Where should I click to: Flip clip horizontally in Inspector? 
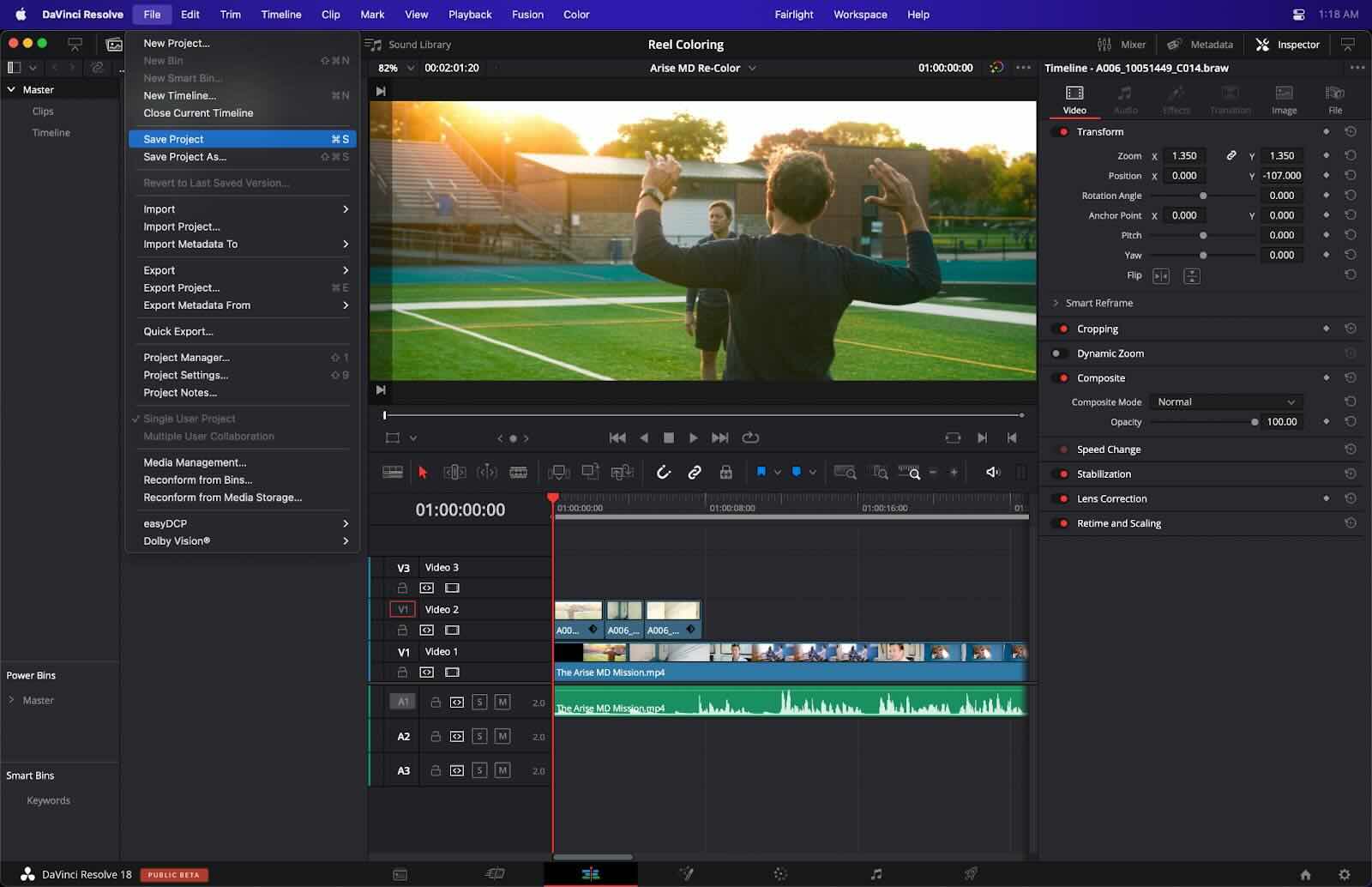pos(1161,275)
